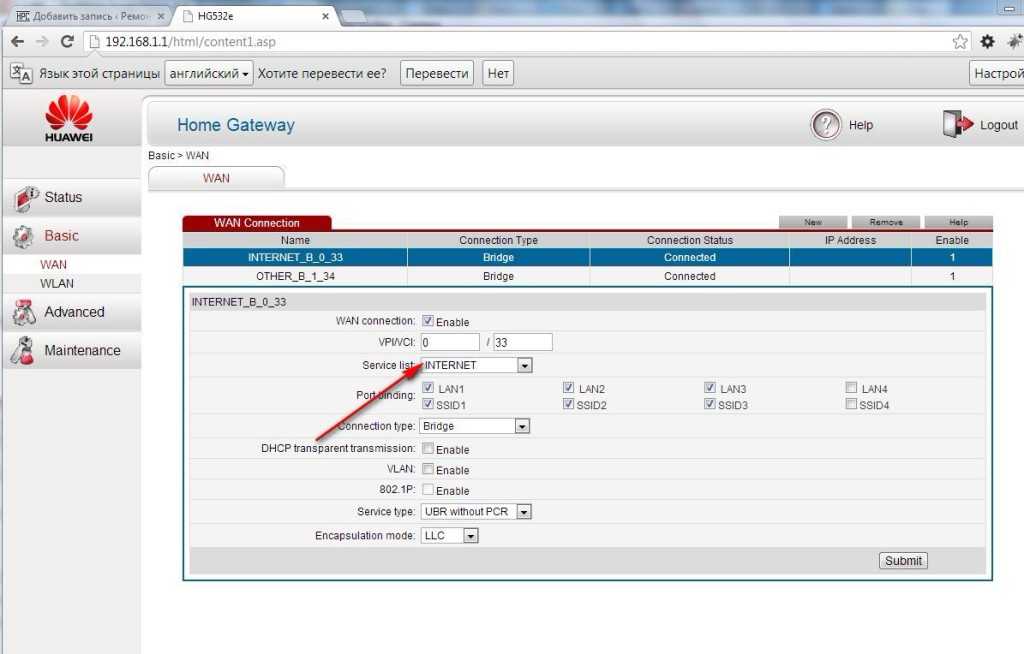Image resolution: width=1024 pixels, height=654 pixels.
Task: Open browser settings gear icon
Action: 987,42
